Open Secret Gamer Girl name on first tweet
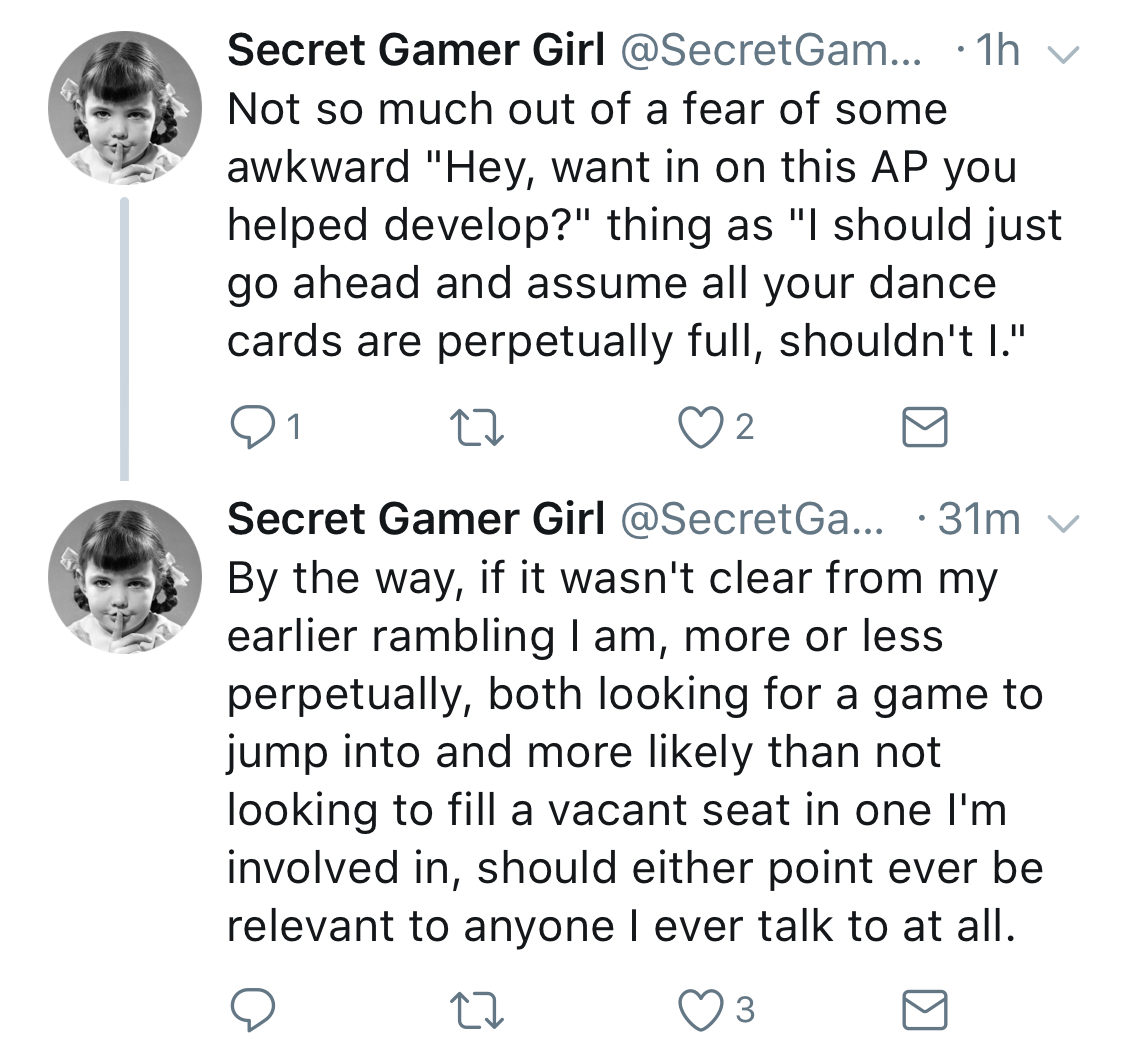 click(416, 50)
